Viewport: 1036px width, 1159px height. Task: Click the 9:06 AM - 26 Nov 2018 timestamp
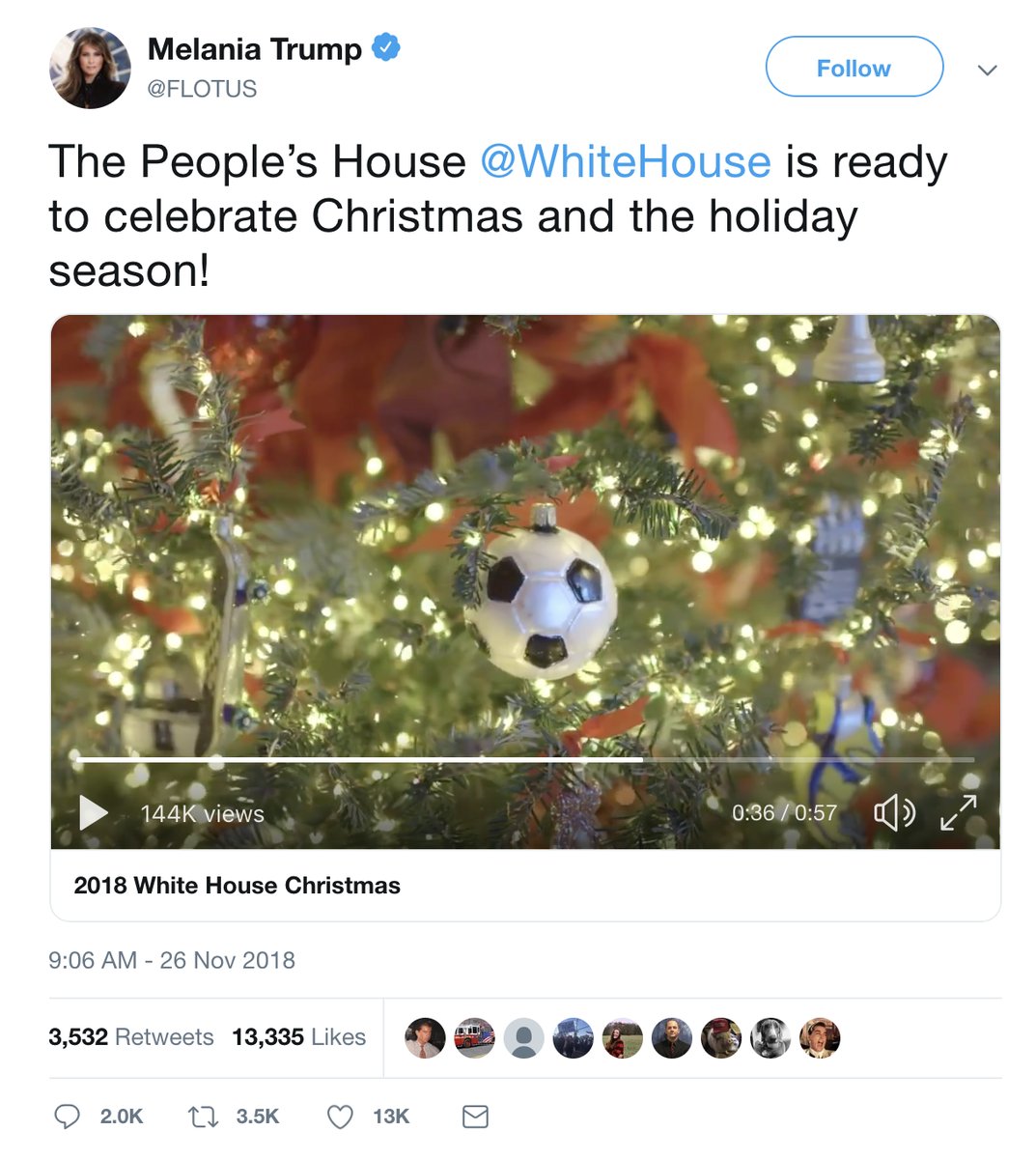point(172,960)
